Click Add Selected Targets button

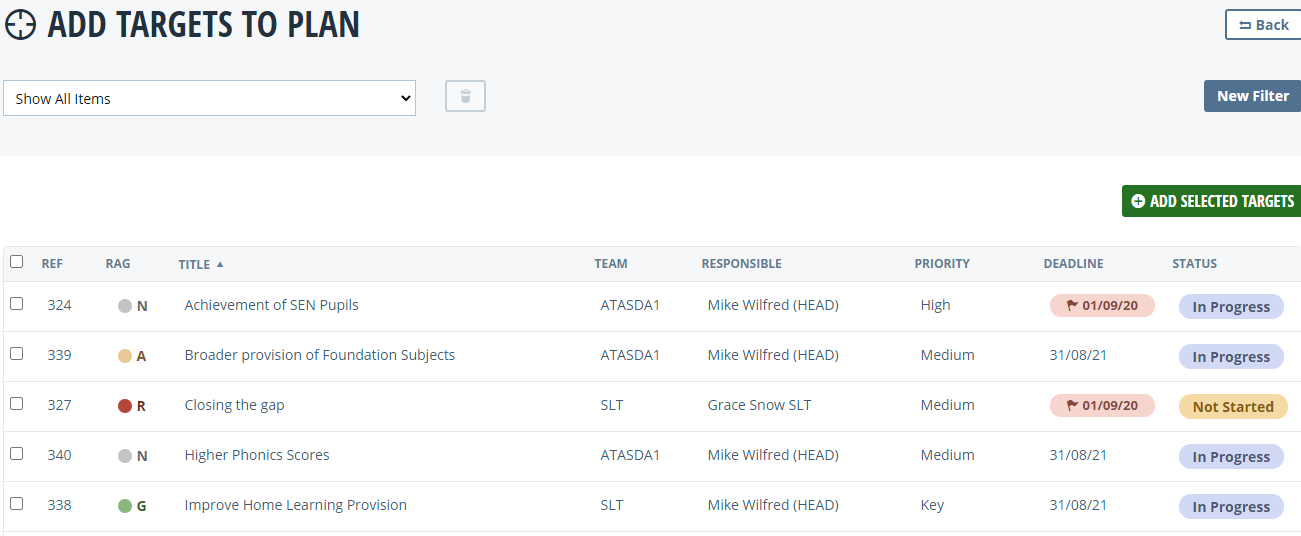pos(1211,201)
